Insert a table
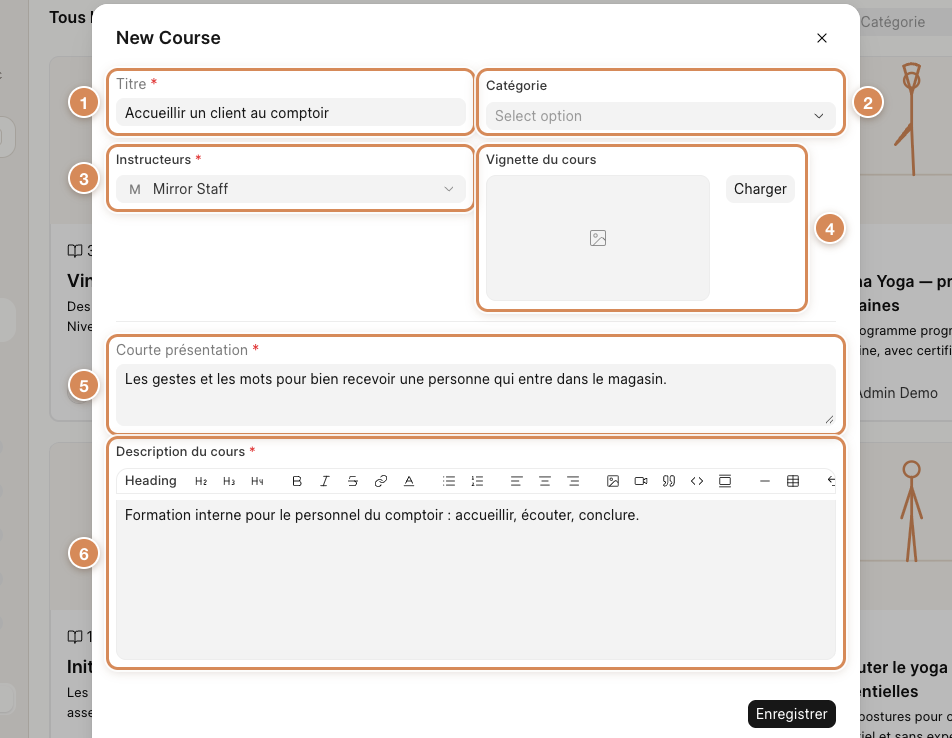Image resolution: width=952 pixels, height=738 pixels. point(793,481)
